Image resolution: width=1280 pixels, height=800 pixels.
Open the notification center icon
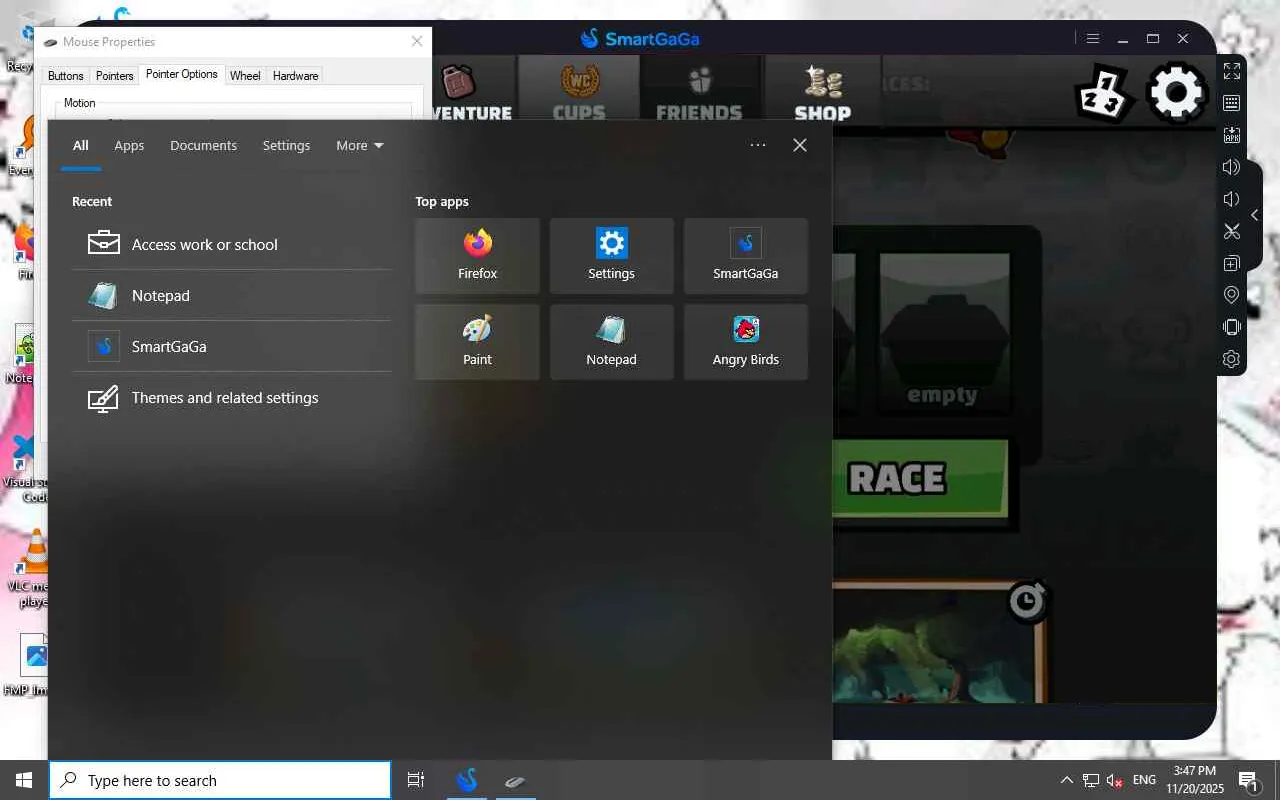pyautogui.click(x=1248, y=780)
